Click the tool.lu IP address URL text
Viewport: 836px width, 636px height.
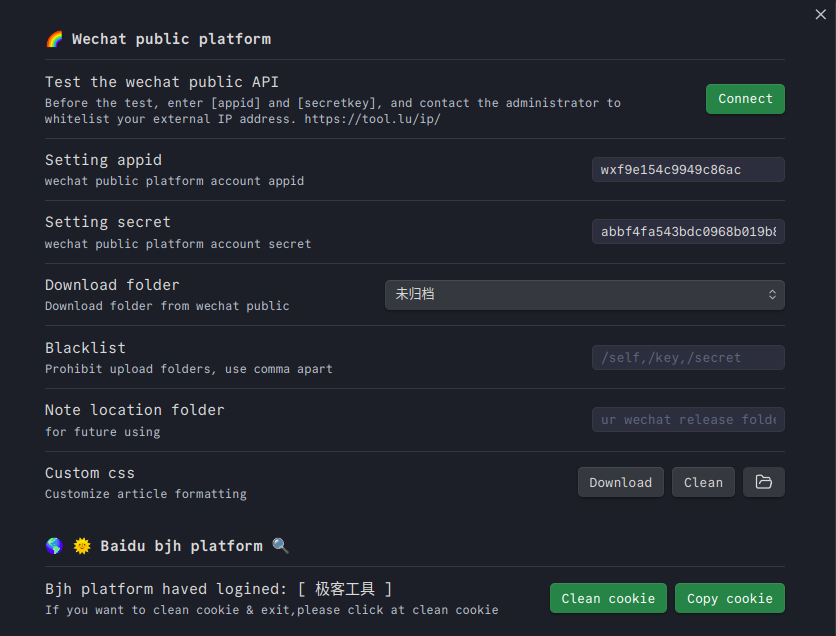coord(372,119)
